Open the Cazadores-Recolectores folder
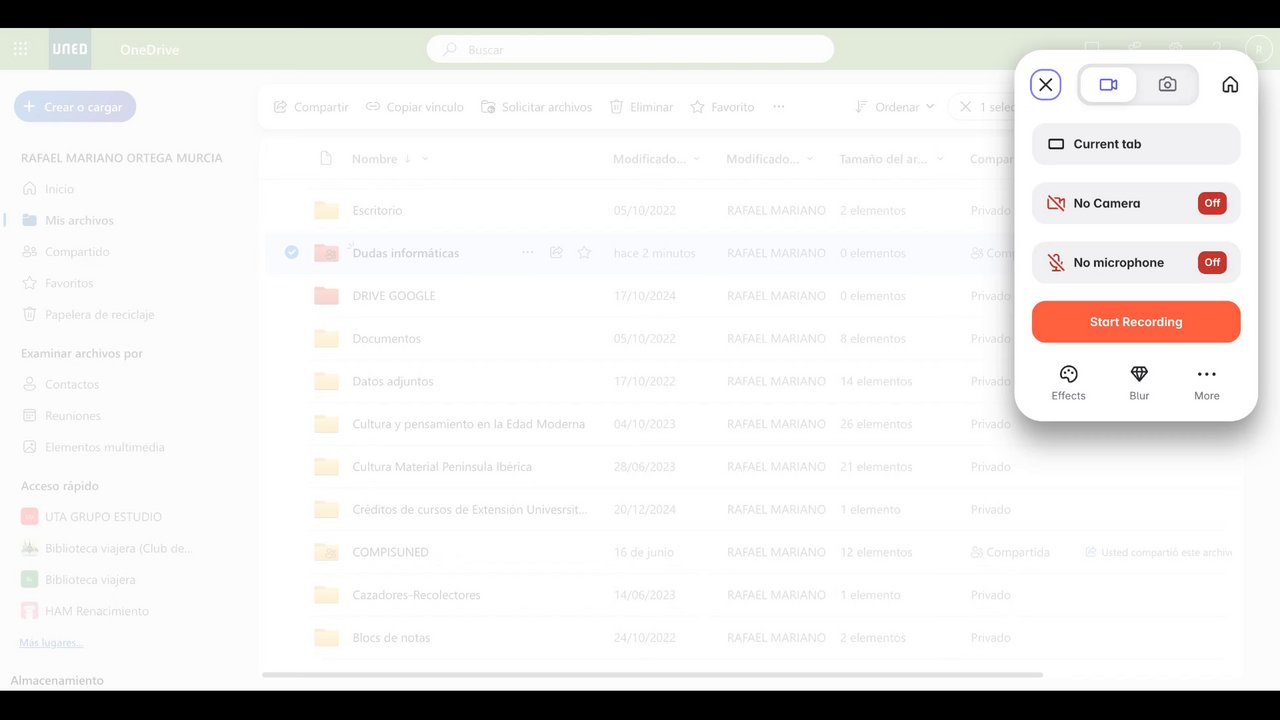This screenshot has height=720, width=1280. point(416,595)
